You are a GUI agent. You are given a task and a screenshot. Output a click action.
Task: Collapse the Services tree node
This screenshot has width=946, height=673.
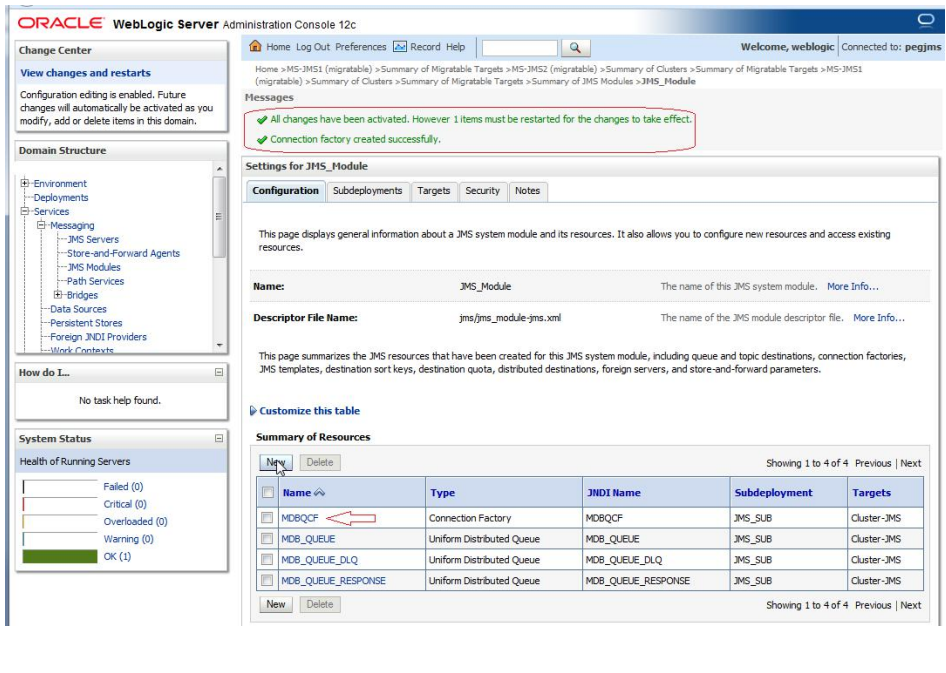[x=25, y=211]
